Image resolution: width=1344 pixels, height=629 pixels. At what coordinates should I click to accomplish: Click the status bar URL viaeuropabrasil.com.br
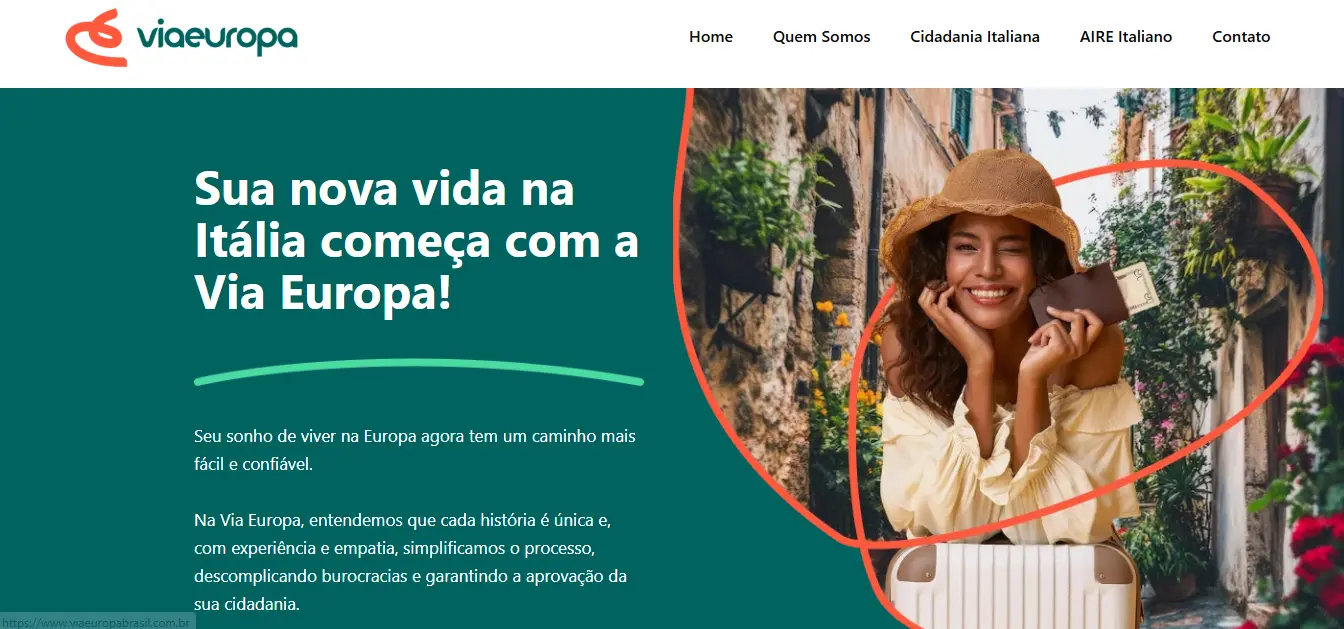98,622
